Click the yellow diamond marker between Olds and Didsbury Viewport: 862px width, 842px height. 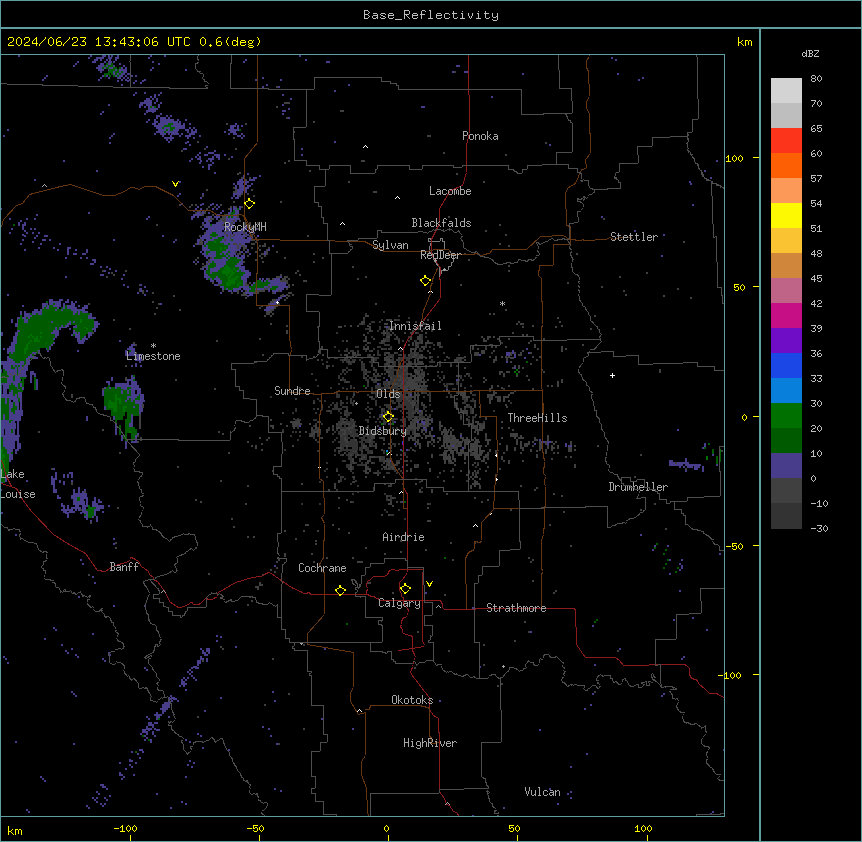pos(389,417)
